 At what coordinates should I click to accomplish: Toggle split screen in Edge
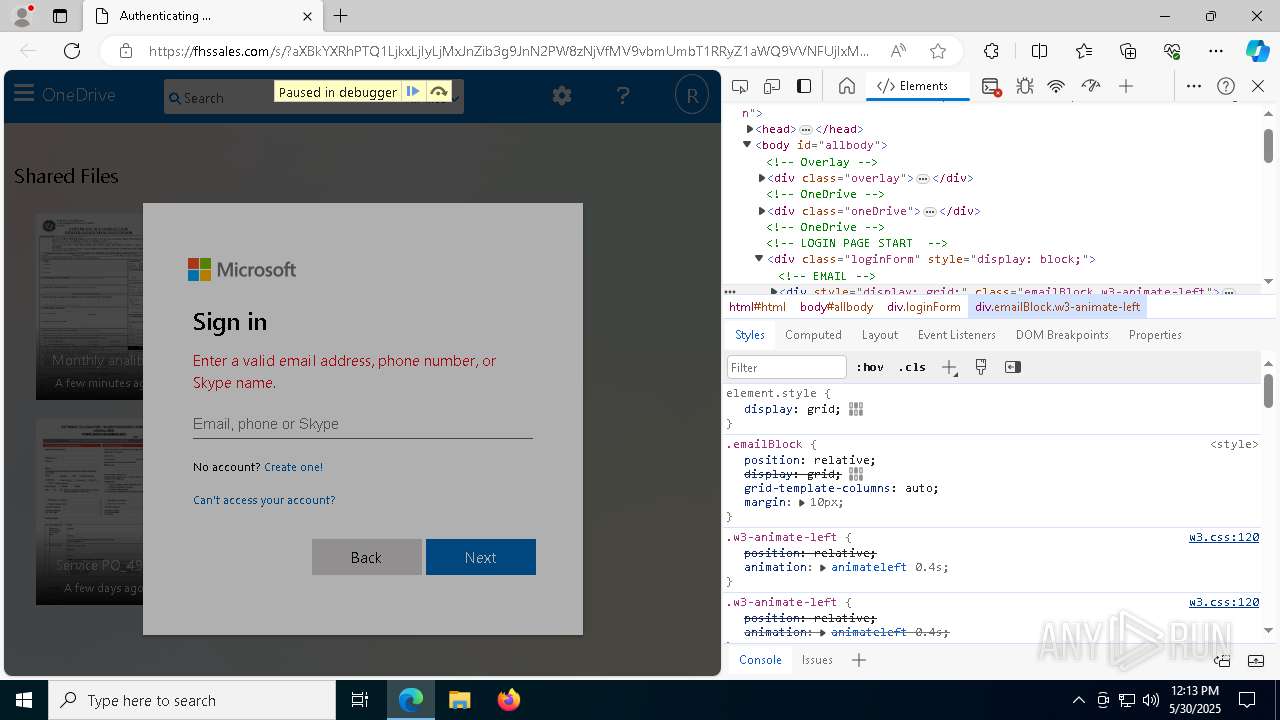(1039, 51)
